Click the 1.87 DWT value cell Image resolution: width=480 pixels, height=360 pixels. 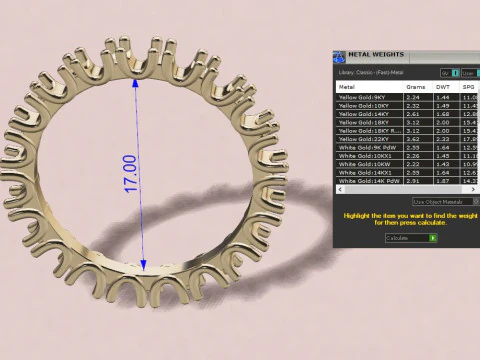[x=446, y=181]
